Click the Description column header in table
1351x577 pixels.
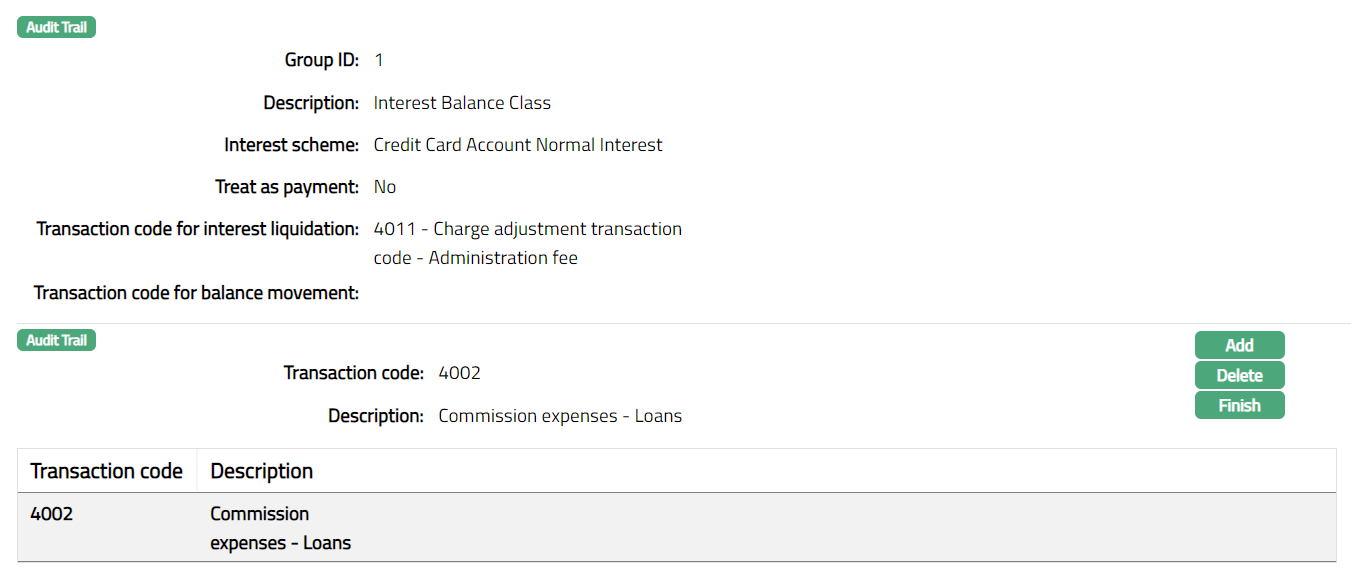(x=262, y=471)
